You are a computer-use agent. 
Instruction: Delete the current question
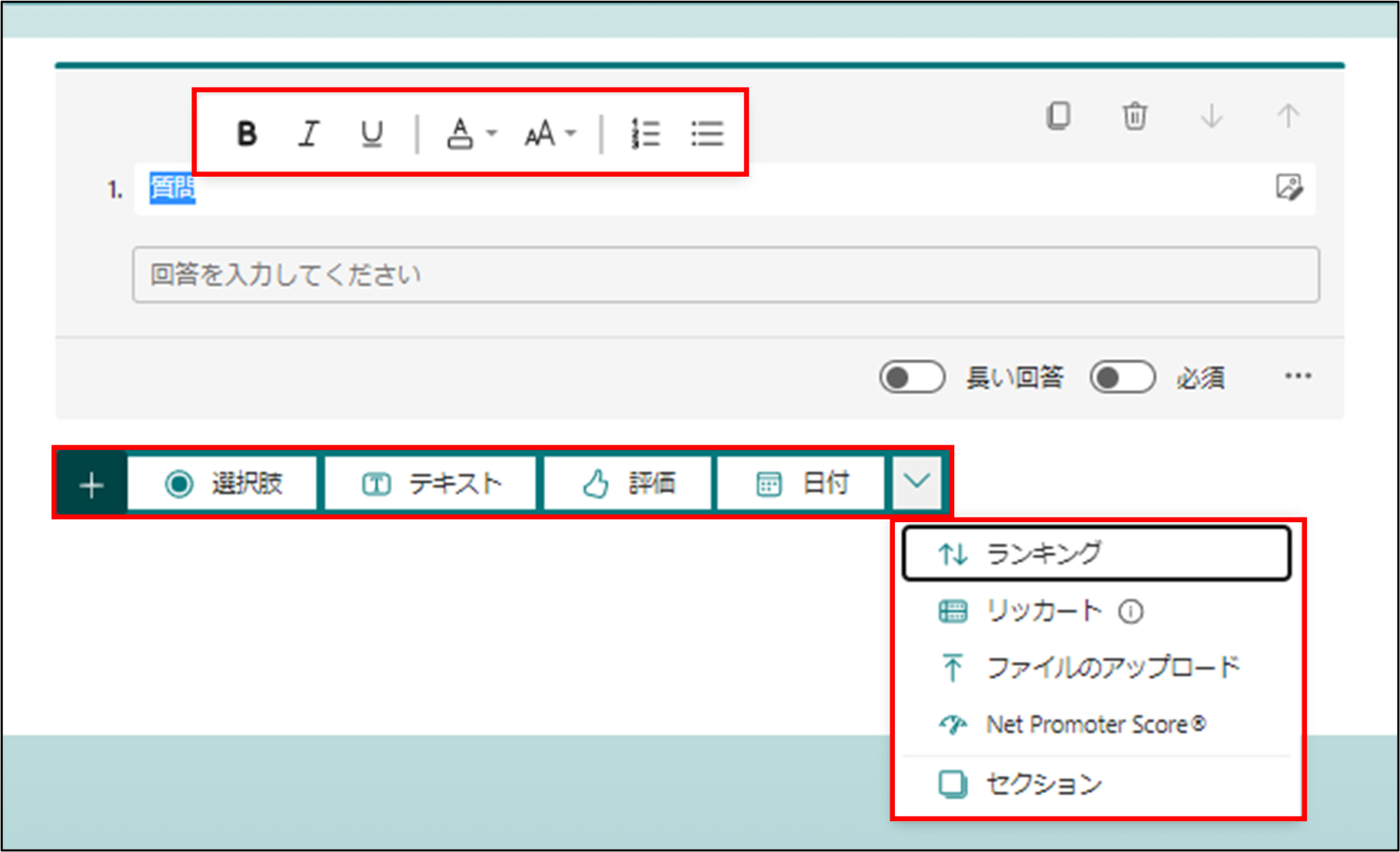point(1134,117)
